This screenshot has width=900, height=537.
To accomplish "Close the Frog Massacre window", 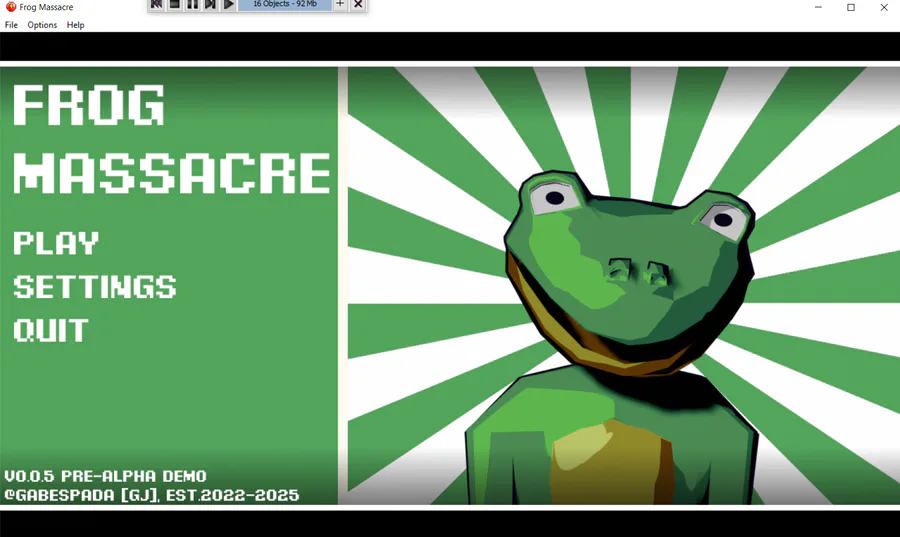I will 884,7.
